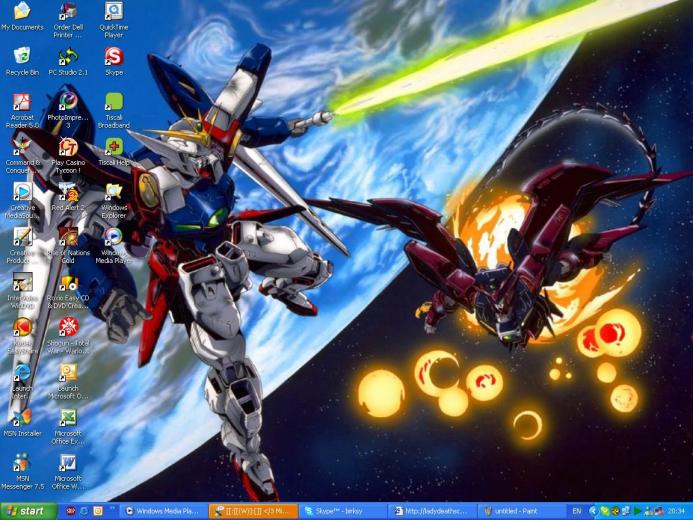Select the Creative MediaSource shortcut
Screen dimensions: 693x520
pos(22,201)
